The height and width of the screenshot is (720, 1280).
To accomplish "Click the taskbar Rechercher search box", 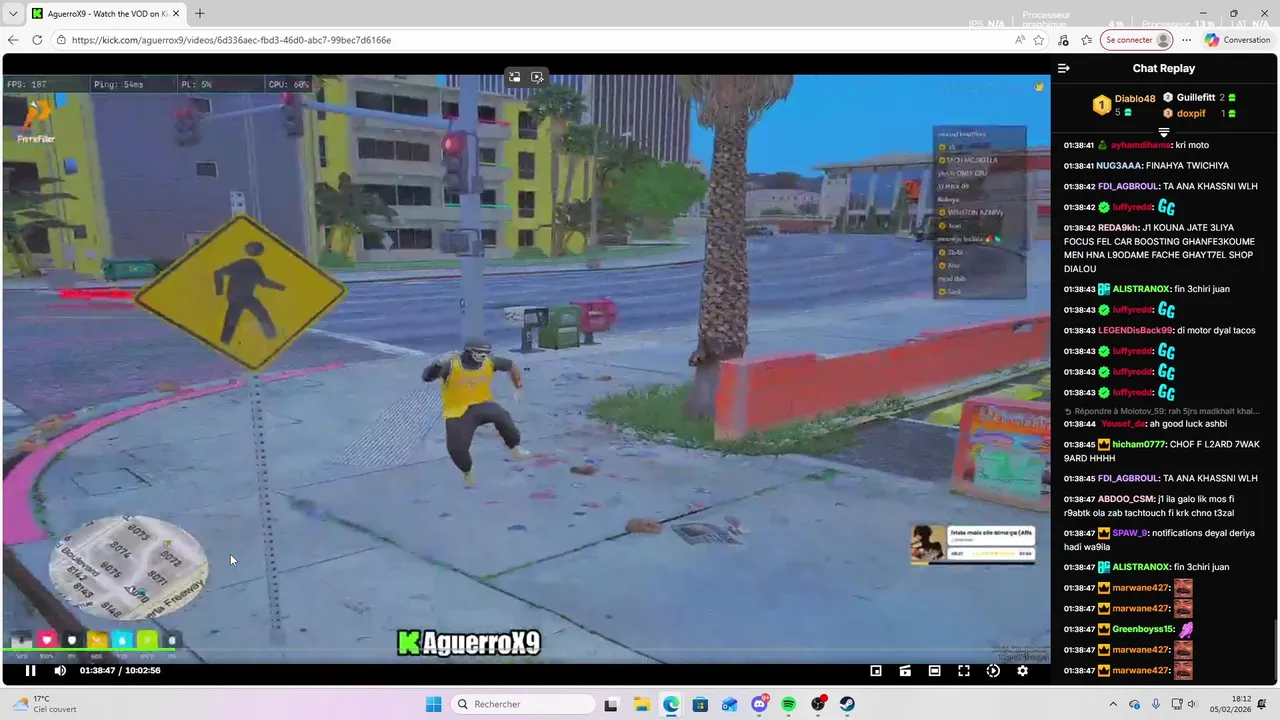I will pyautogui.click(x=523, y=705).
